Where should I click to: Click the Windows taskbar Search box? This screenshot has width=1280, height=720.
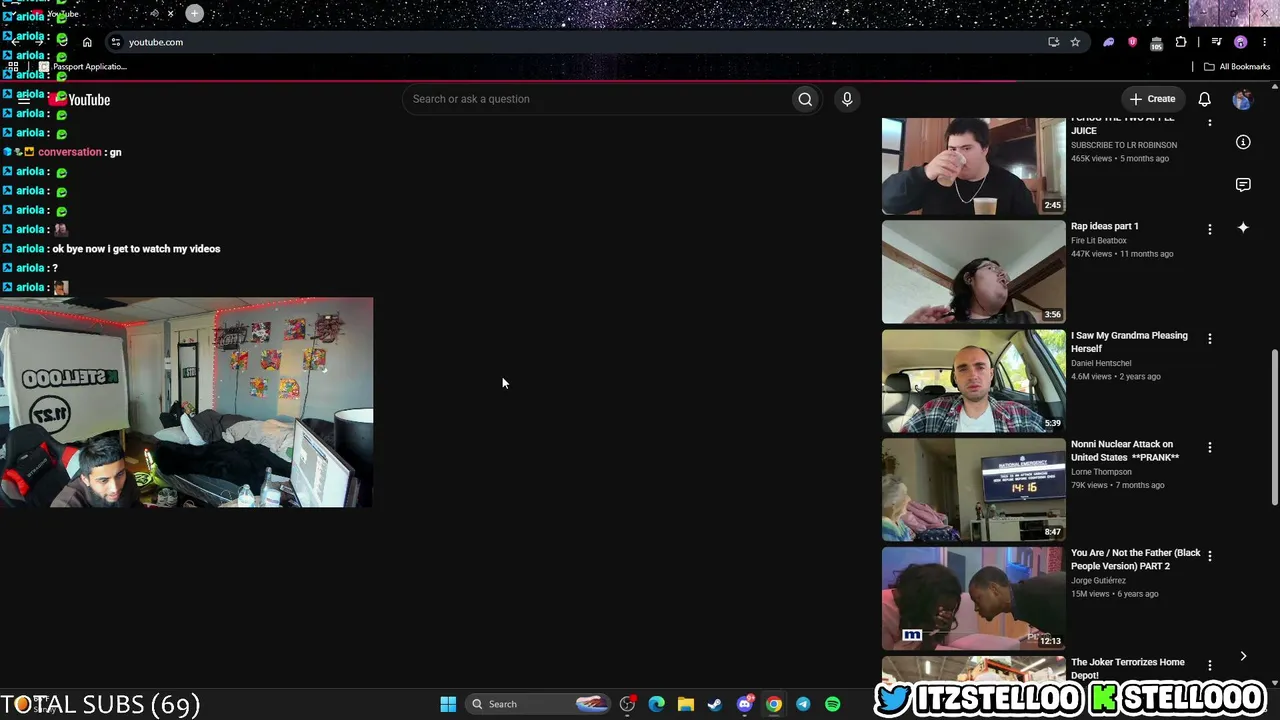tap(538, 704)
